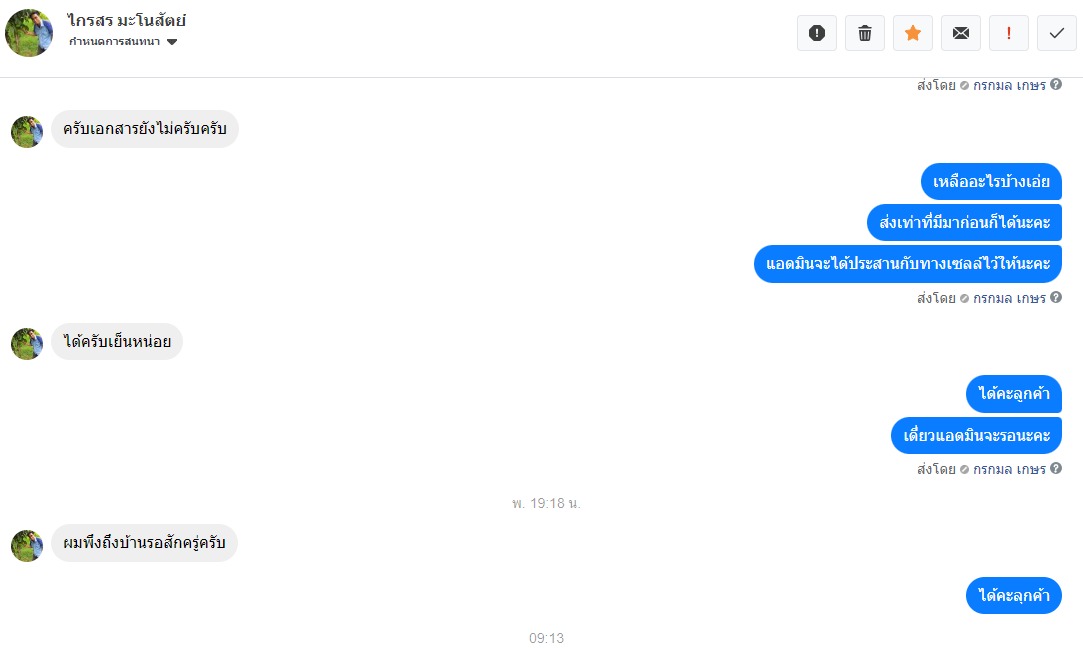Click sender avatar beside ได้ครับเย็นหน่อย message
This screenshot has width=1083, height=648.
pyautogui.click(x=27, y=344)
